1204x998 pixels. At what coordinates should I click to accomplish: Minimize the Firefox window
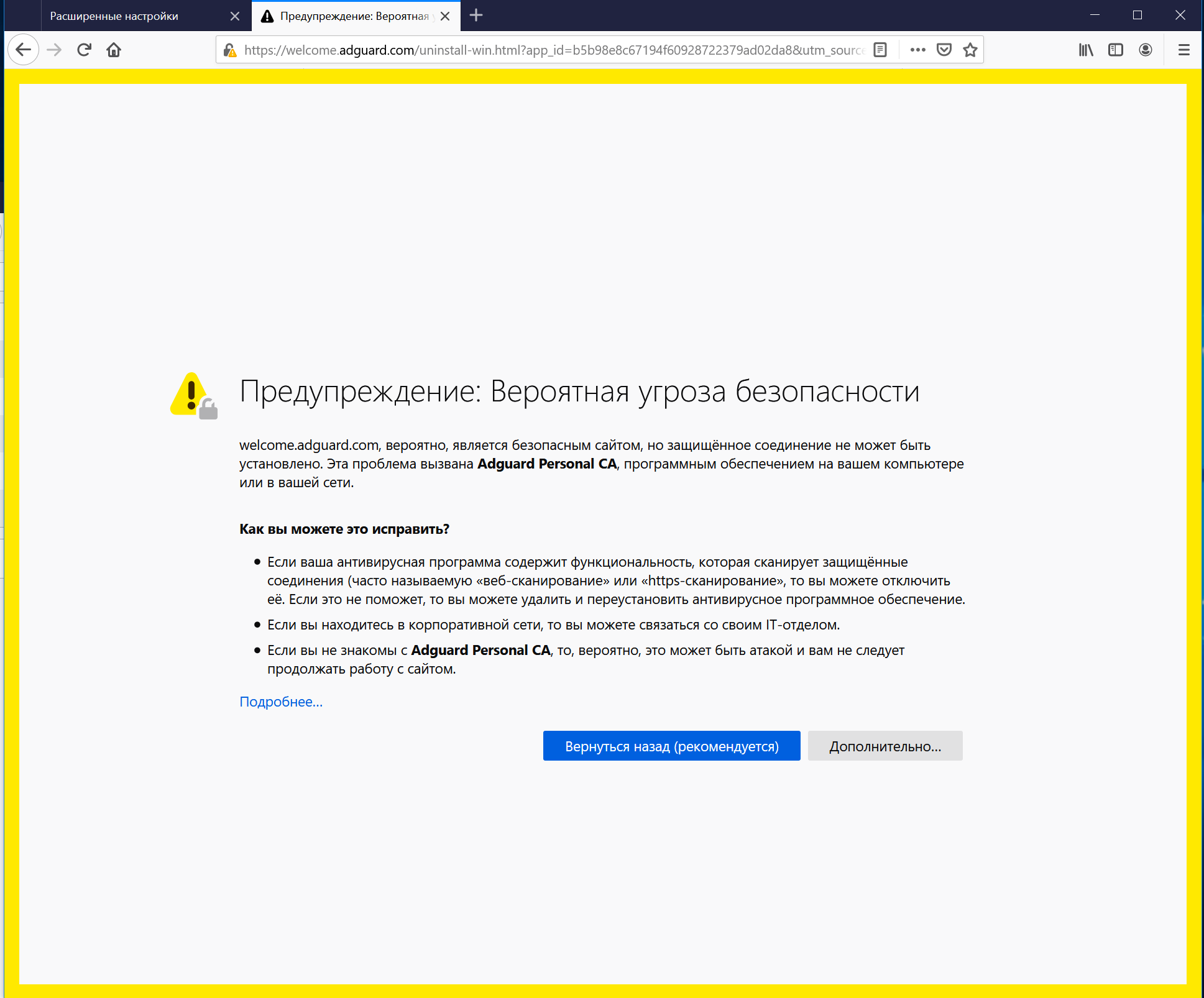(1095, 15)
